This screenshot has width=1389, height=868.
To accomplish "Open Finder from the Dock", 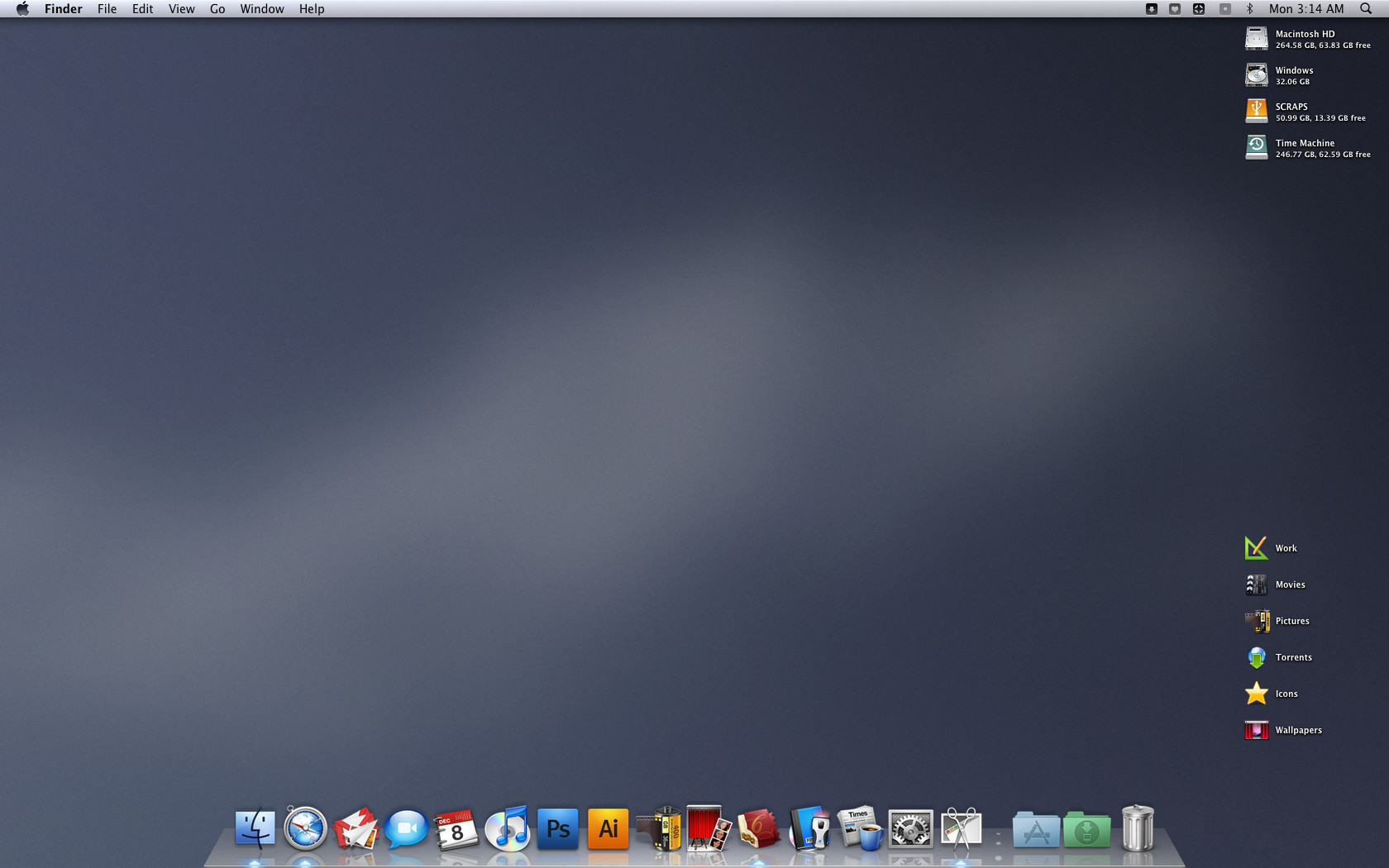I will tap(255, 828).
